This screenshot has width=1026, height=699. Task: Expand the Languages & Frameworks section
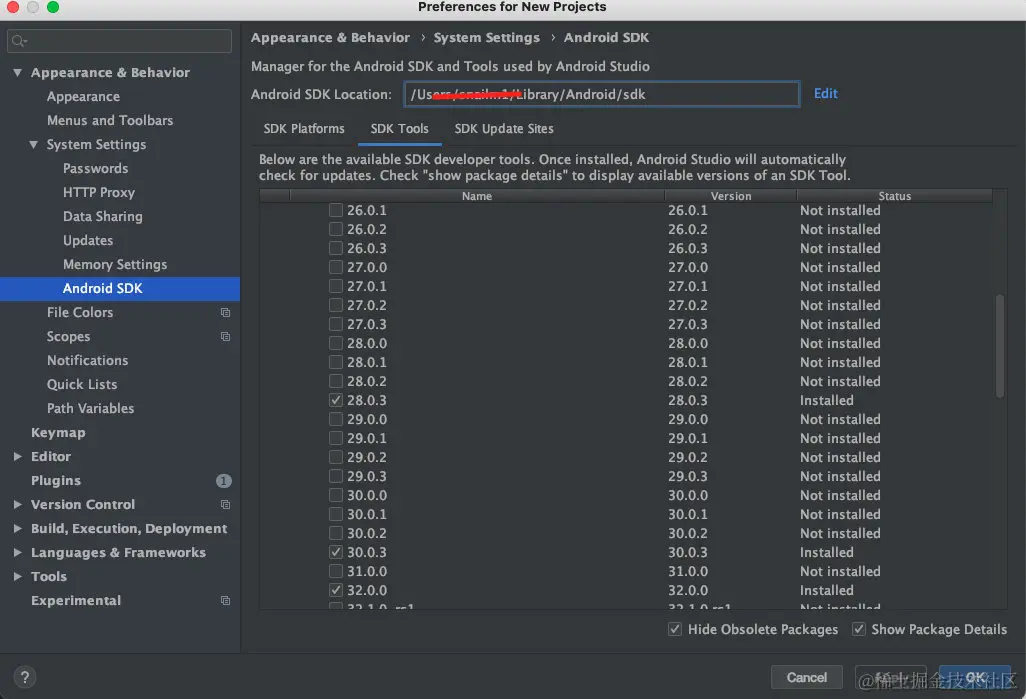[x=18, y=552]
